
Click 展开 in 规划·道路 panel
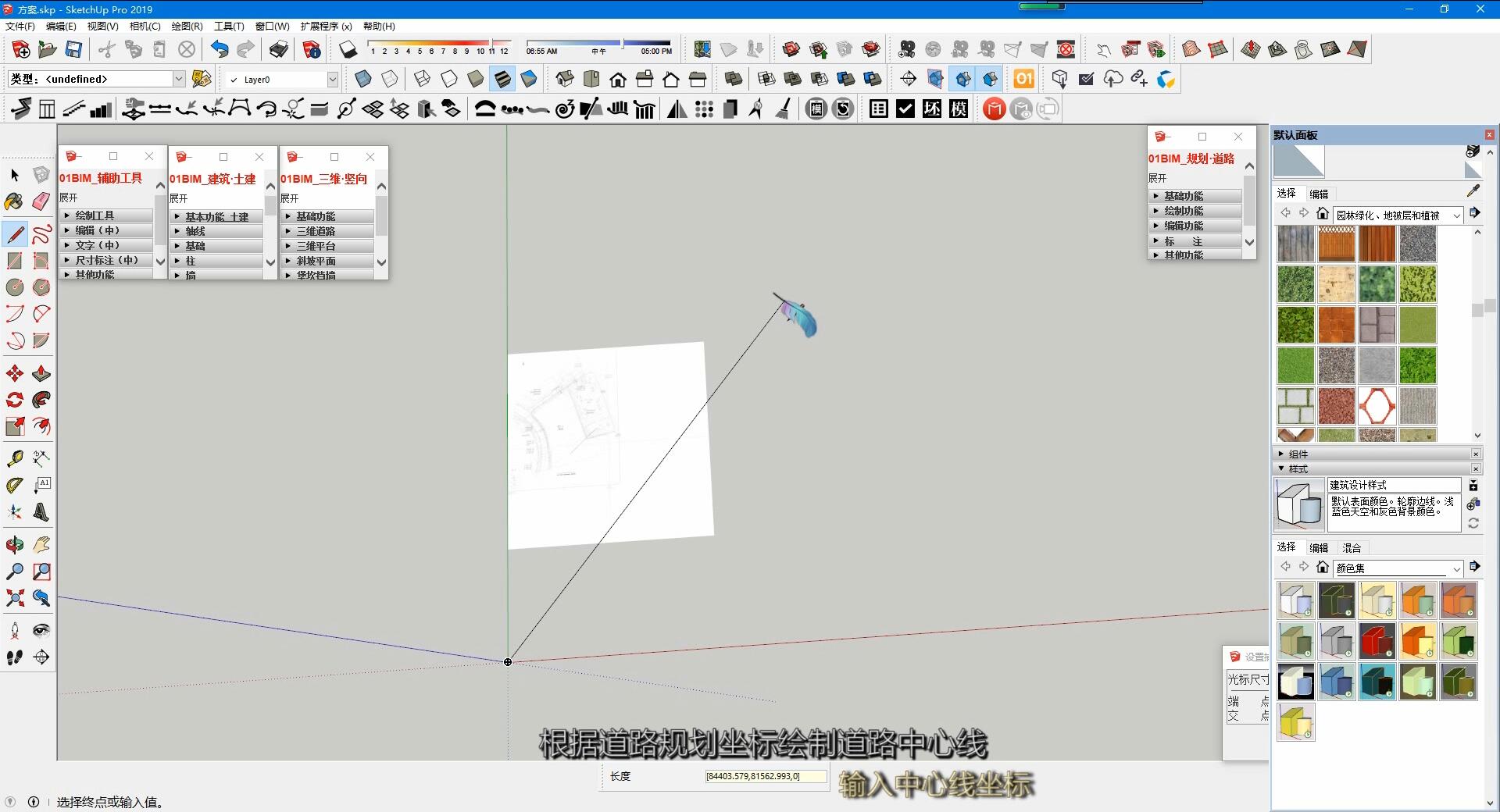coord(1158,178)
